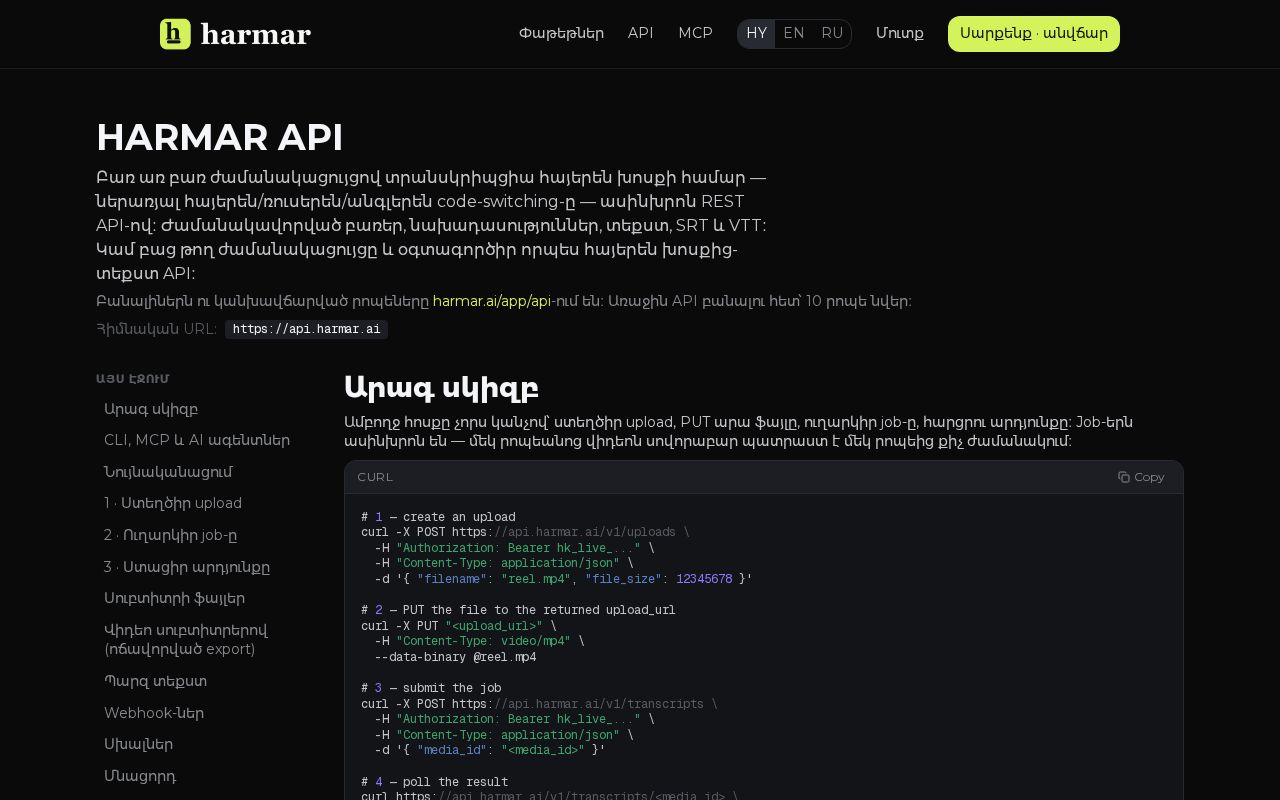1280x800 pixels.
Task: Click the Սարքենք · անվճար button
Action: pos(1034,34)
